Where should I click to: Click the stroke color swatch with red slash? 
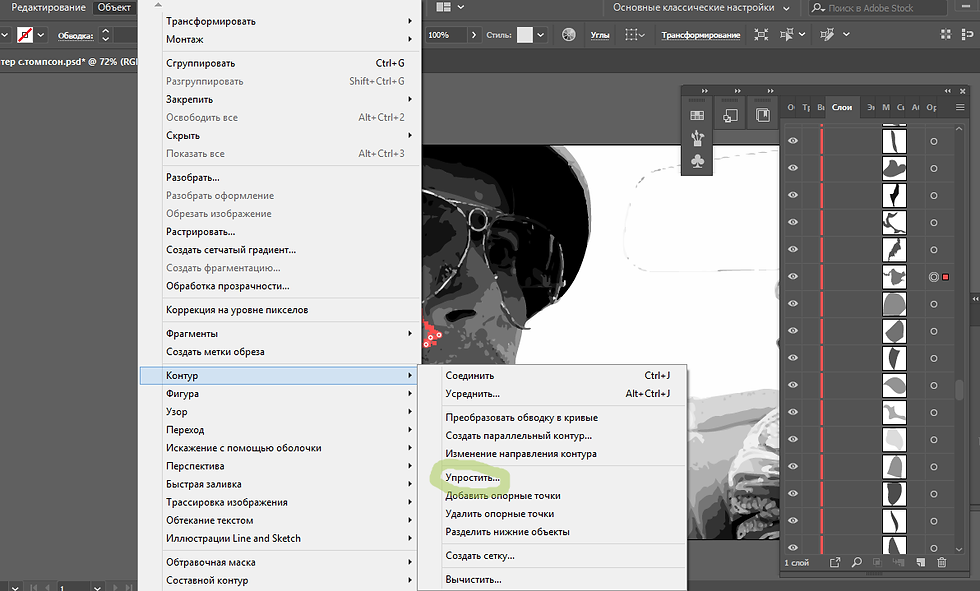25,35
